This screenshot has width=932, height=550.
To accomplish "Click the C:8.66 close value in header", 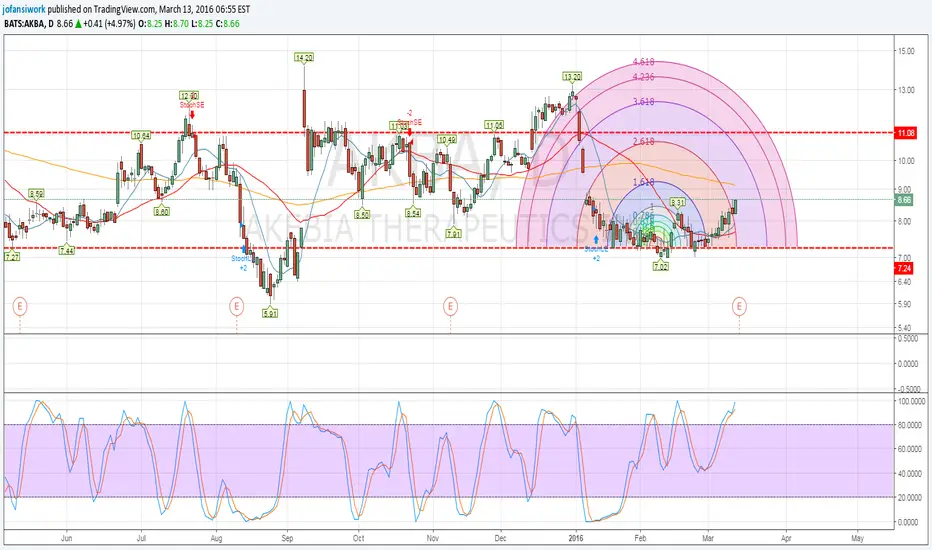I will coord(228,24).
